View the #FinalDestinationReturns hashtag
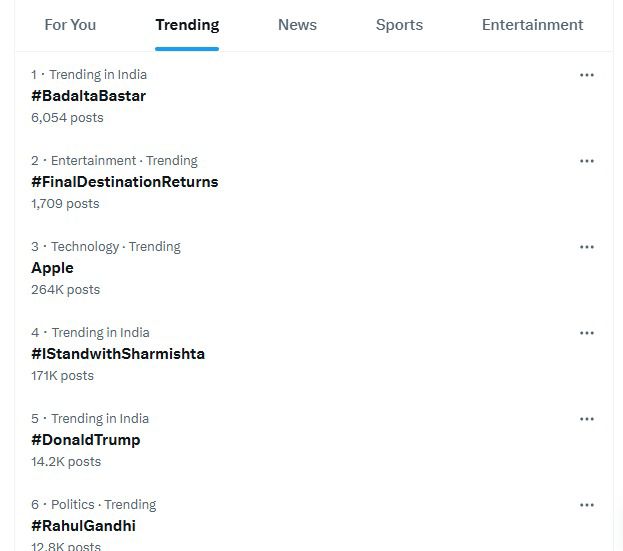The width and height of the screenshot is (623, 551). tap(124, 182)
